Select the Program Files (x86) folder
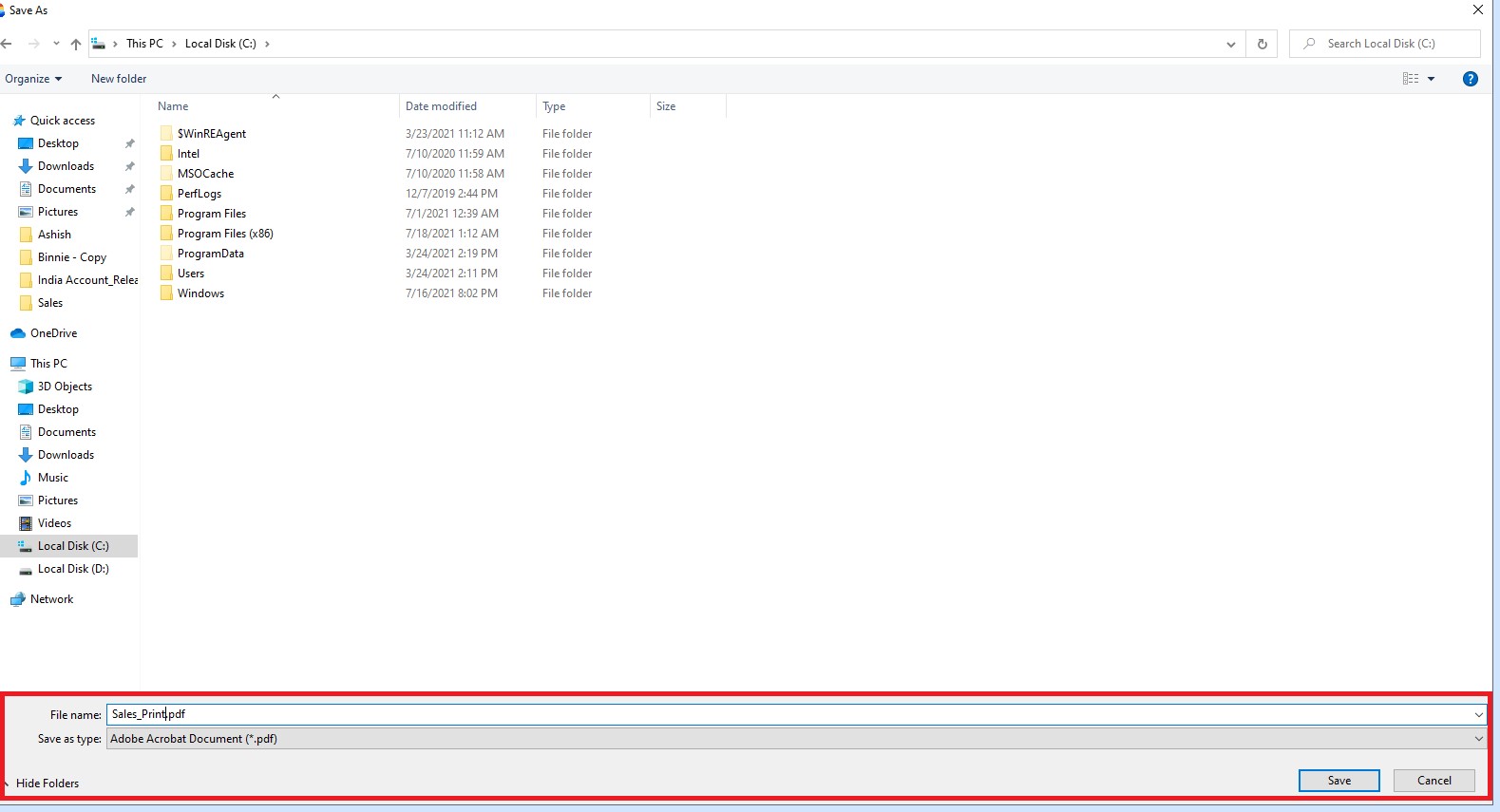The height and width of the screenshot is (812, 1500). (225, 234)
